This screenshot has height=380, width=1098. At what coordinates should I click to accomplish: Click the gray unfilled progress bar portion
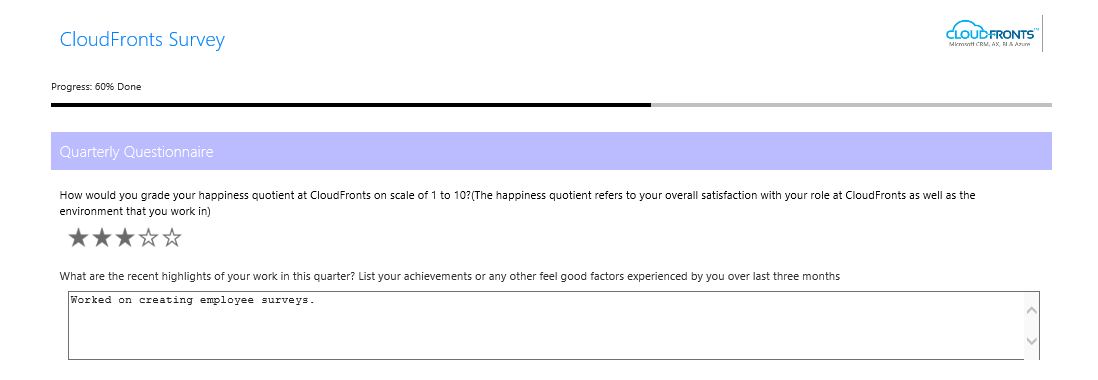point(852,105)
